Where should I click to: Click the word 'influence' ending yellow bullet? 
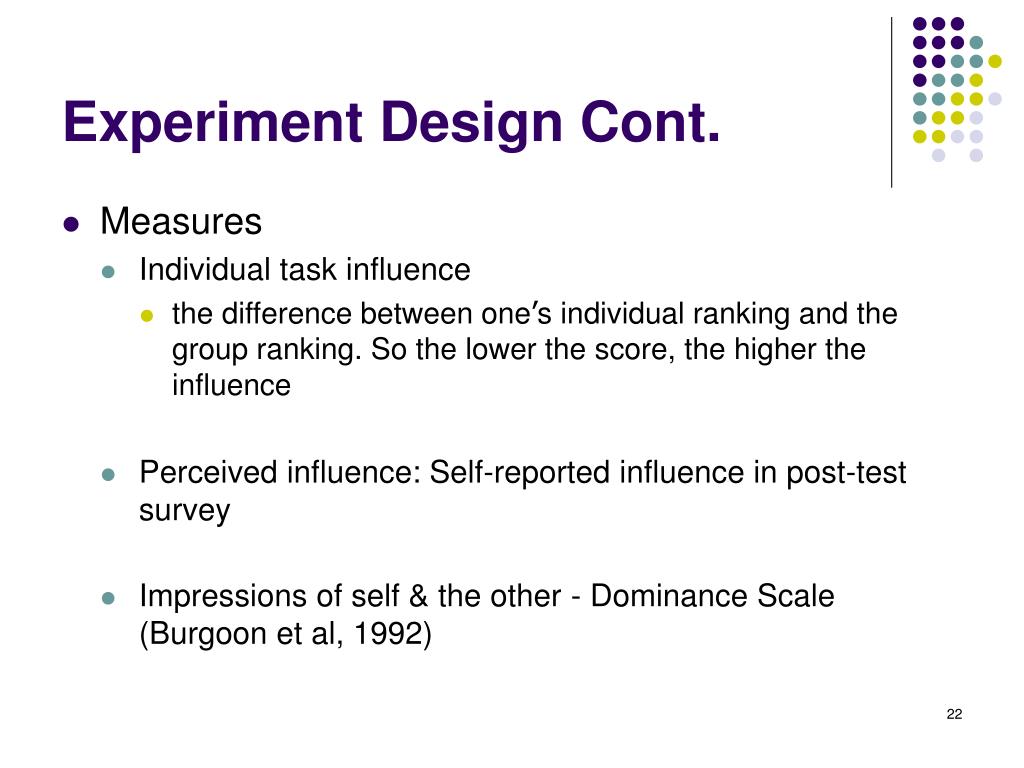231,385
